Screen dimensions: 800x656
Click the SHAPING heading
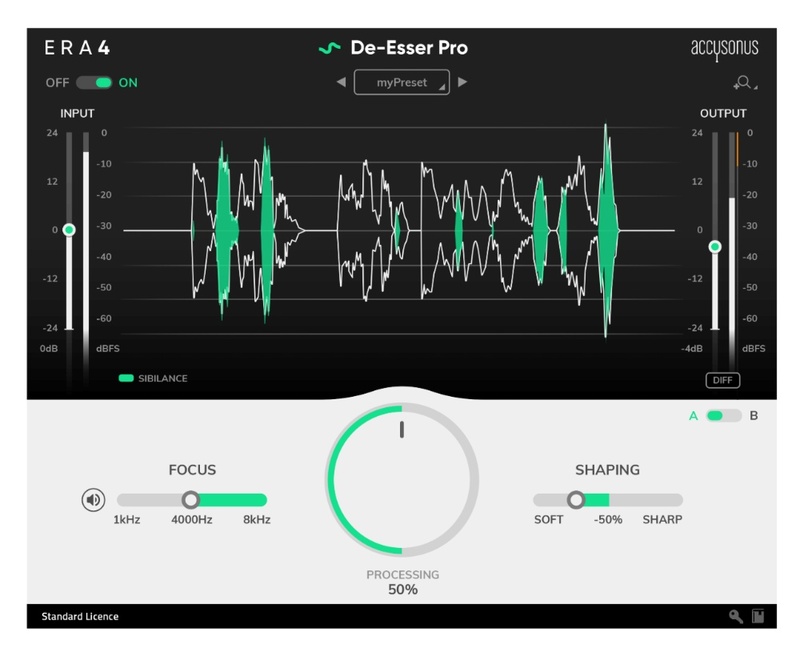coord(608,470)
